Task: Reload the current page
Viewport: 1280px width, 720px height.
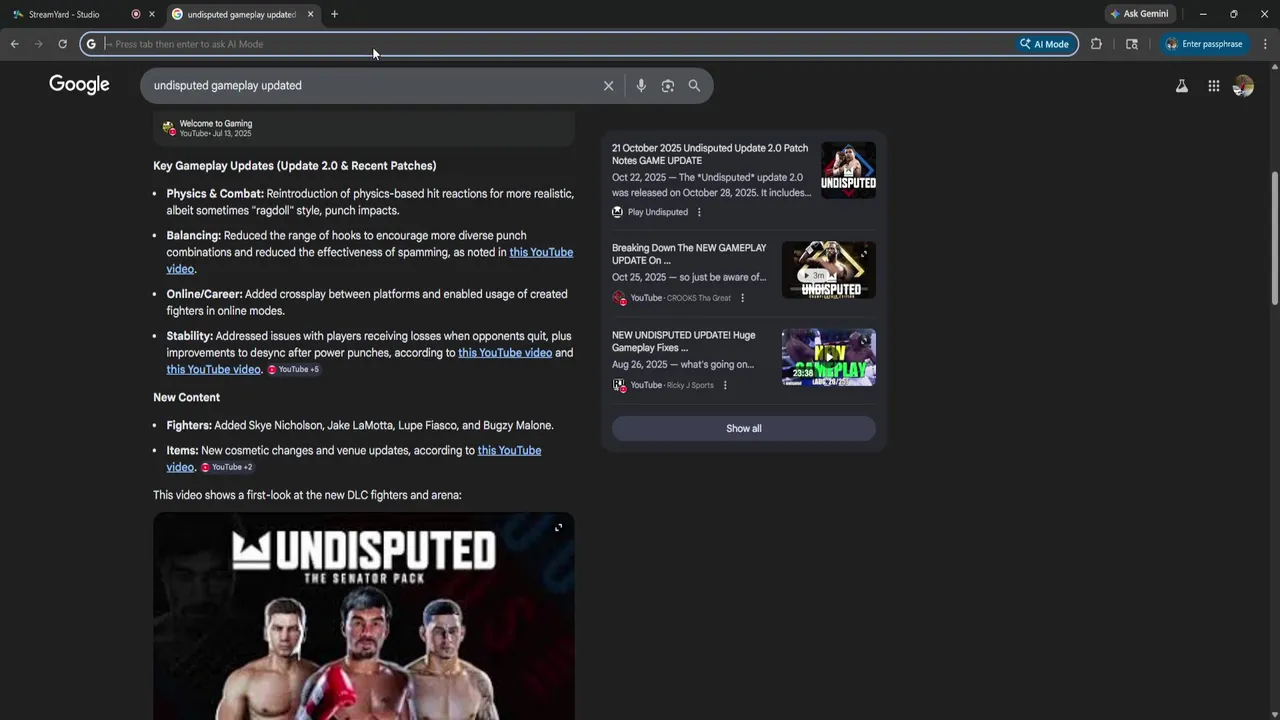Action: (62, 44)
